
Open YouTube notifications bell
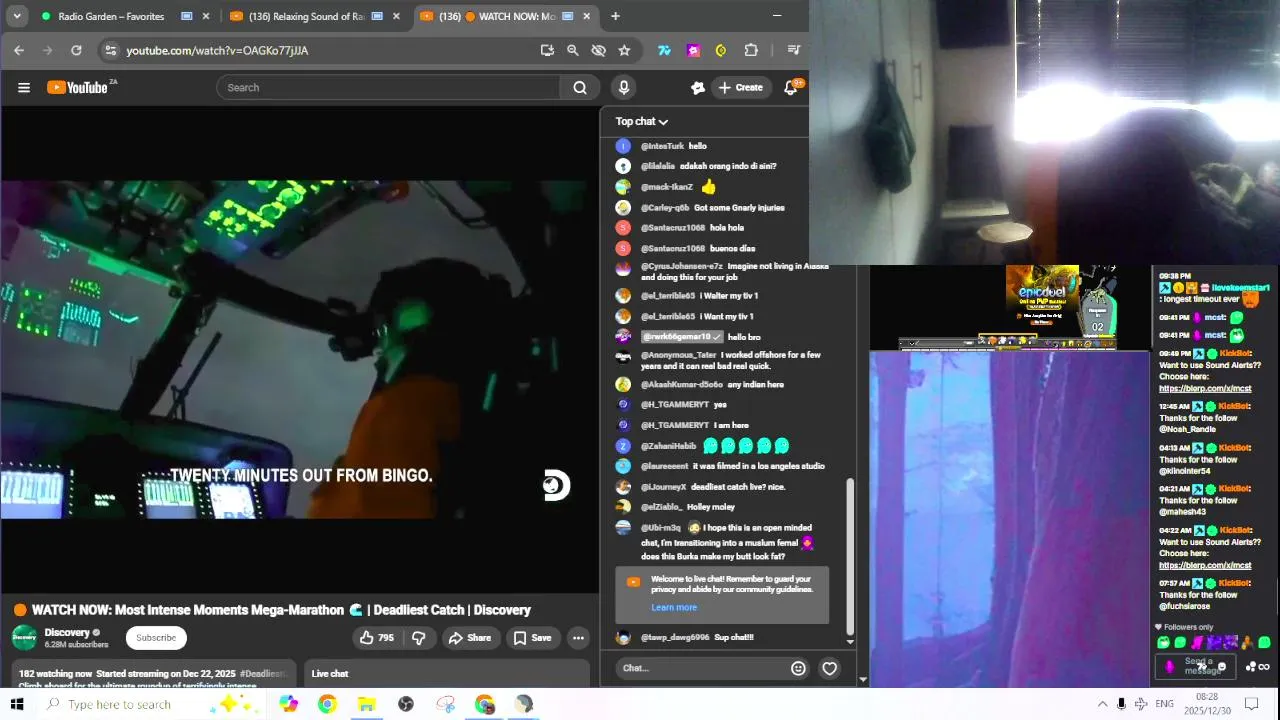click(x=790, y=88)
